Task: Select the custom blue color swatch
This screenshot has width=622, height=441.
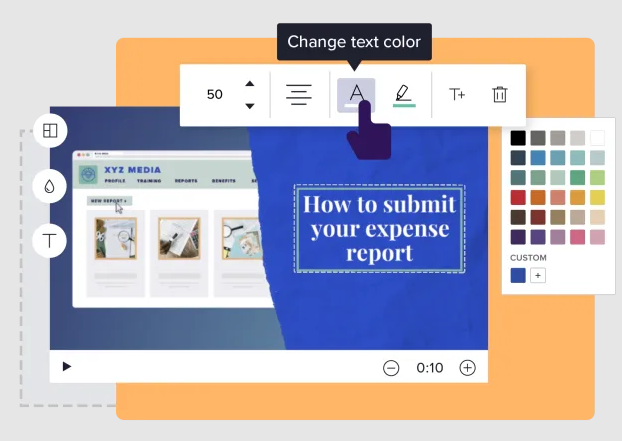Action: tap(518, 275)
